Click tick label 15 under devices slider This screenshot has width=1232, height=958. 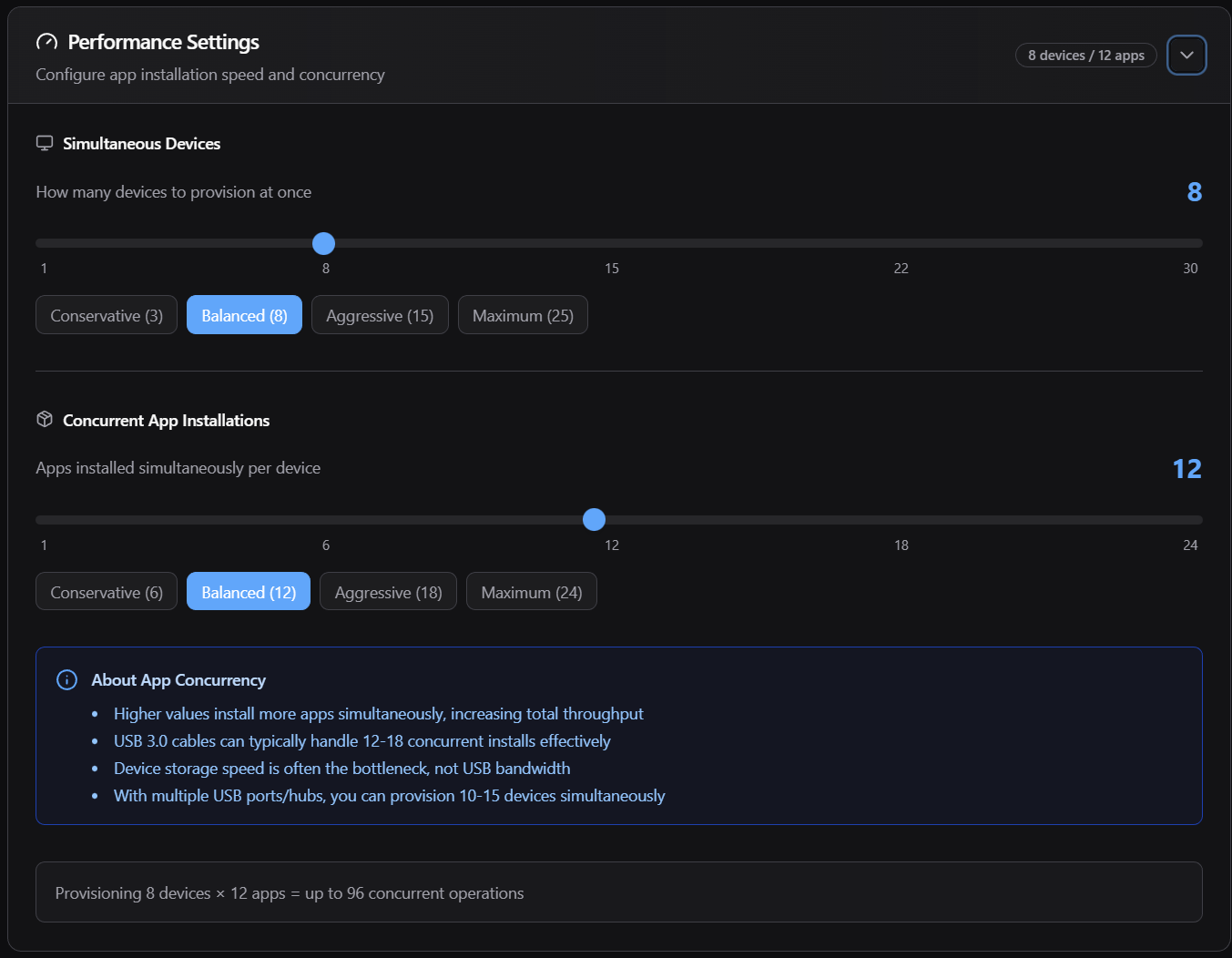612,269
